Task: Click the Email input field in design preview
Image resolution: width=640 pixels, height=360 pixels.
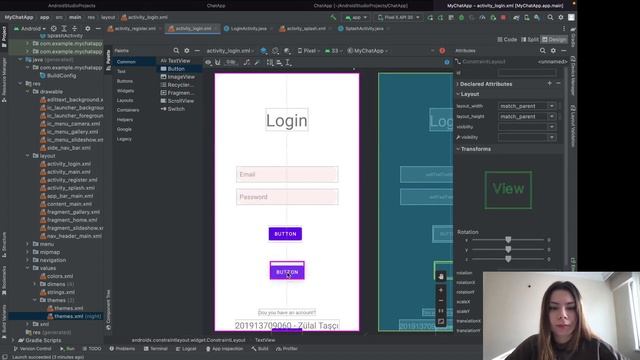Action: [287, 174]
